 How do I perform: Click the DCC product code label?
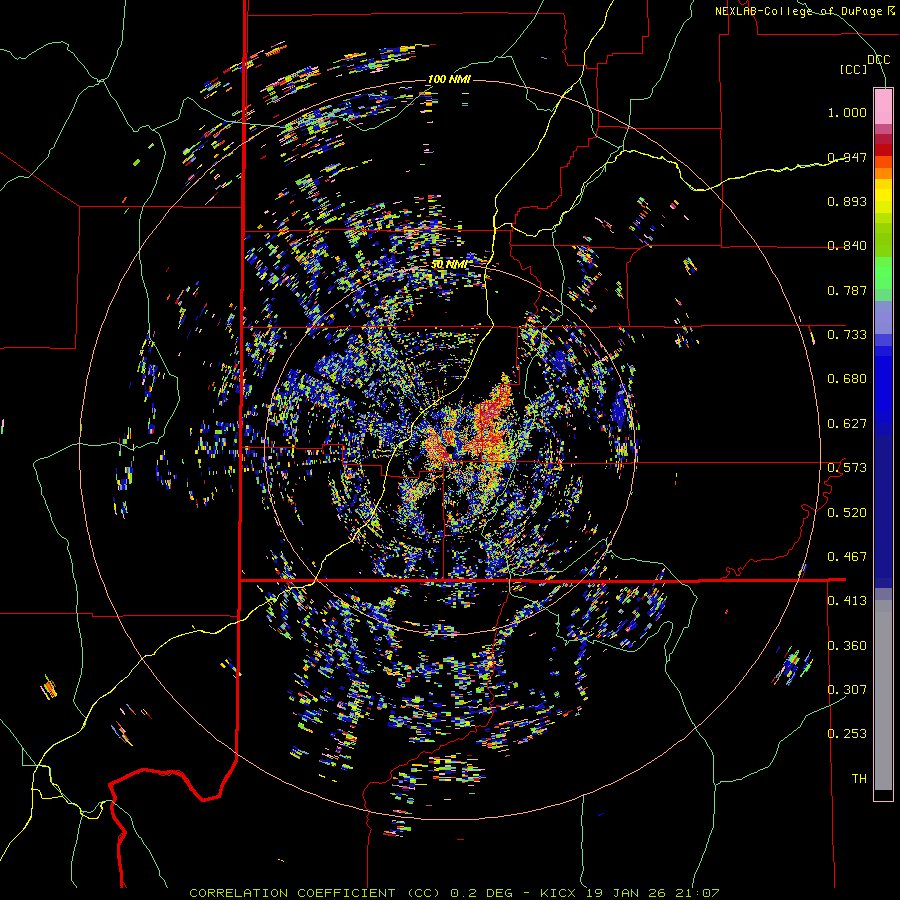point(878,60)
